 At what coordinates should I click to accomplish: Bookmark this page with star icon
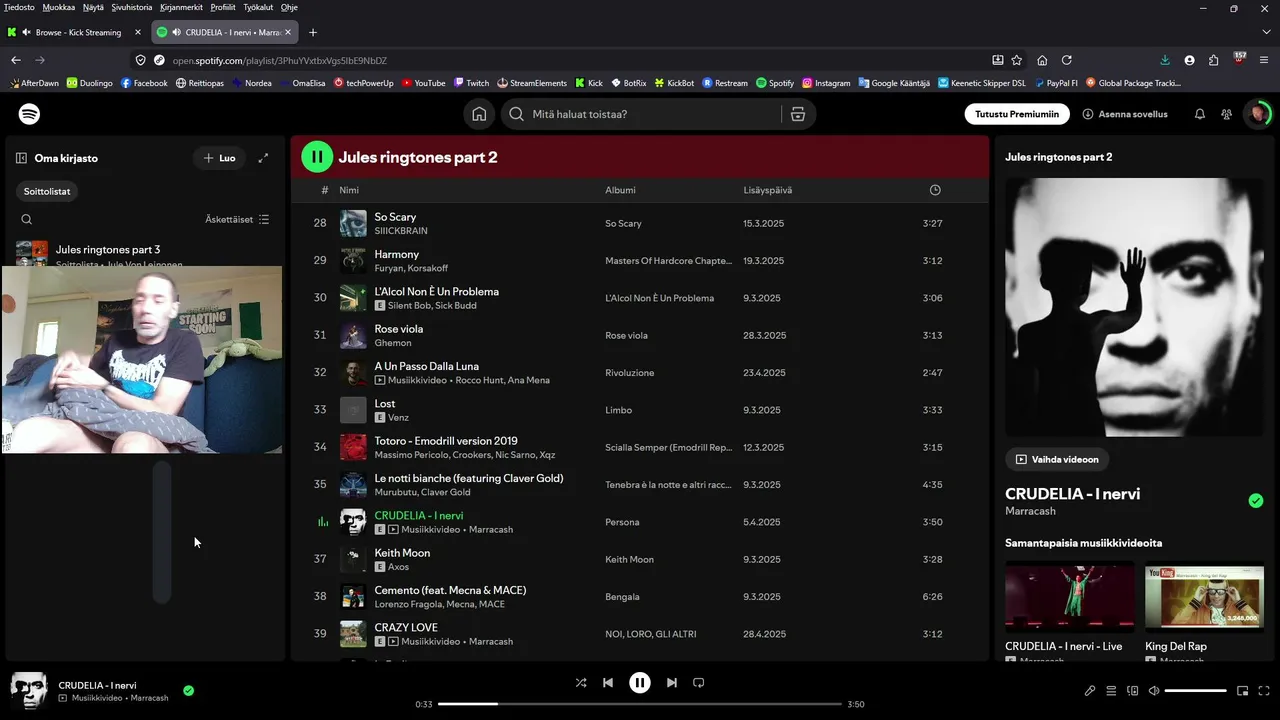point(1017,60)
